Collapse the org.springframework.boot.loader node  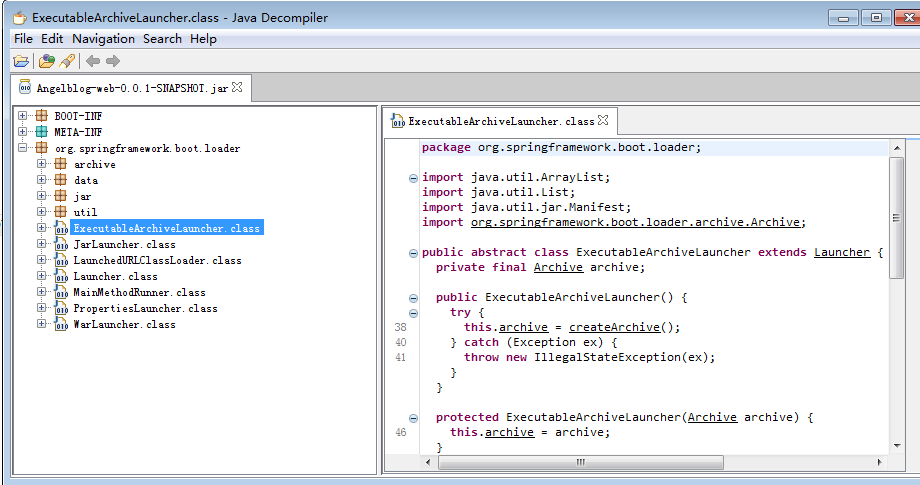(22, 148)
